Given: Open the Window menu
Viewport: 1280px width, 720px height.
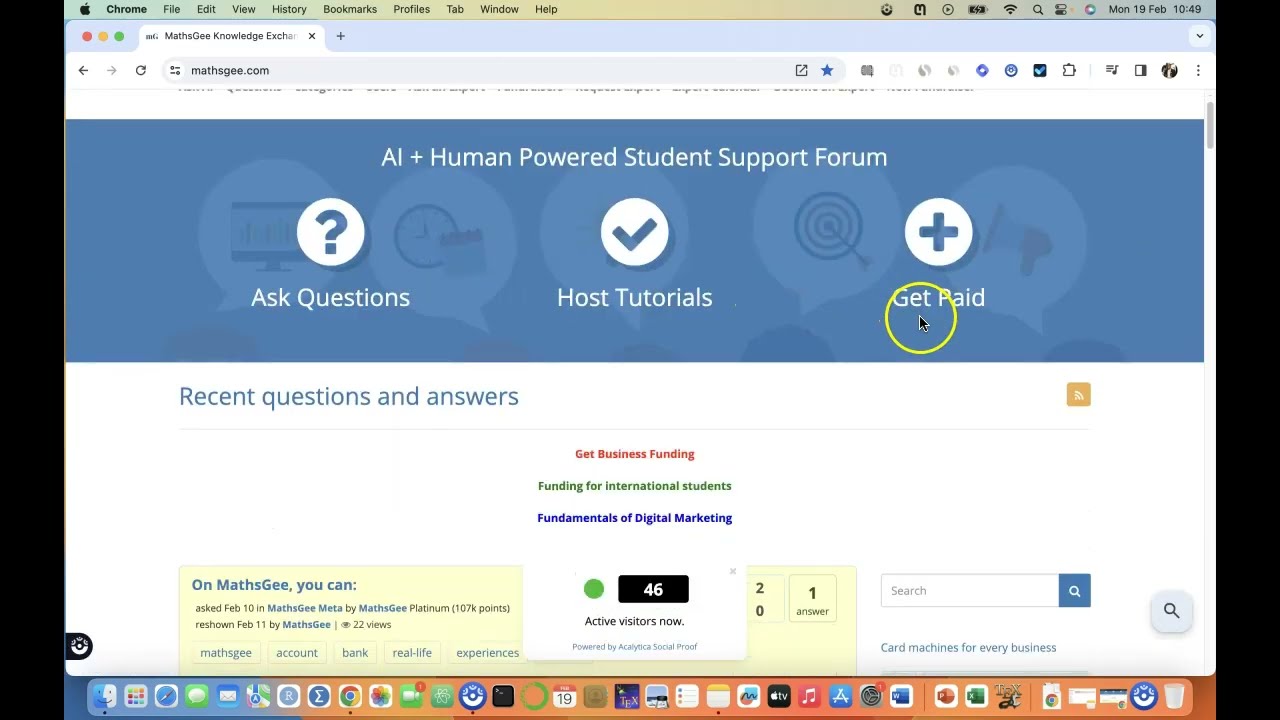Looking at the screenshot, I should pyautogui.click(x=499, y=9).
